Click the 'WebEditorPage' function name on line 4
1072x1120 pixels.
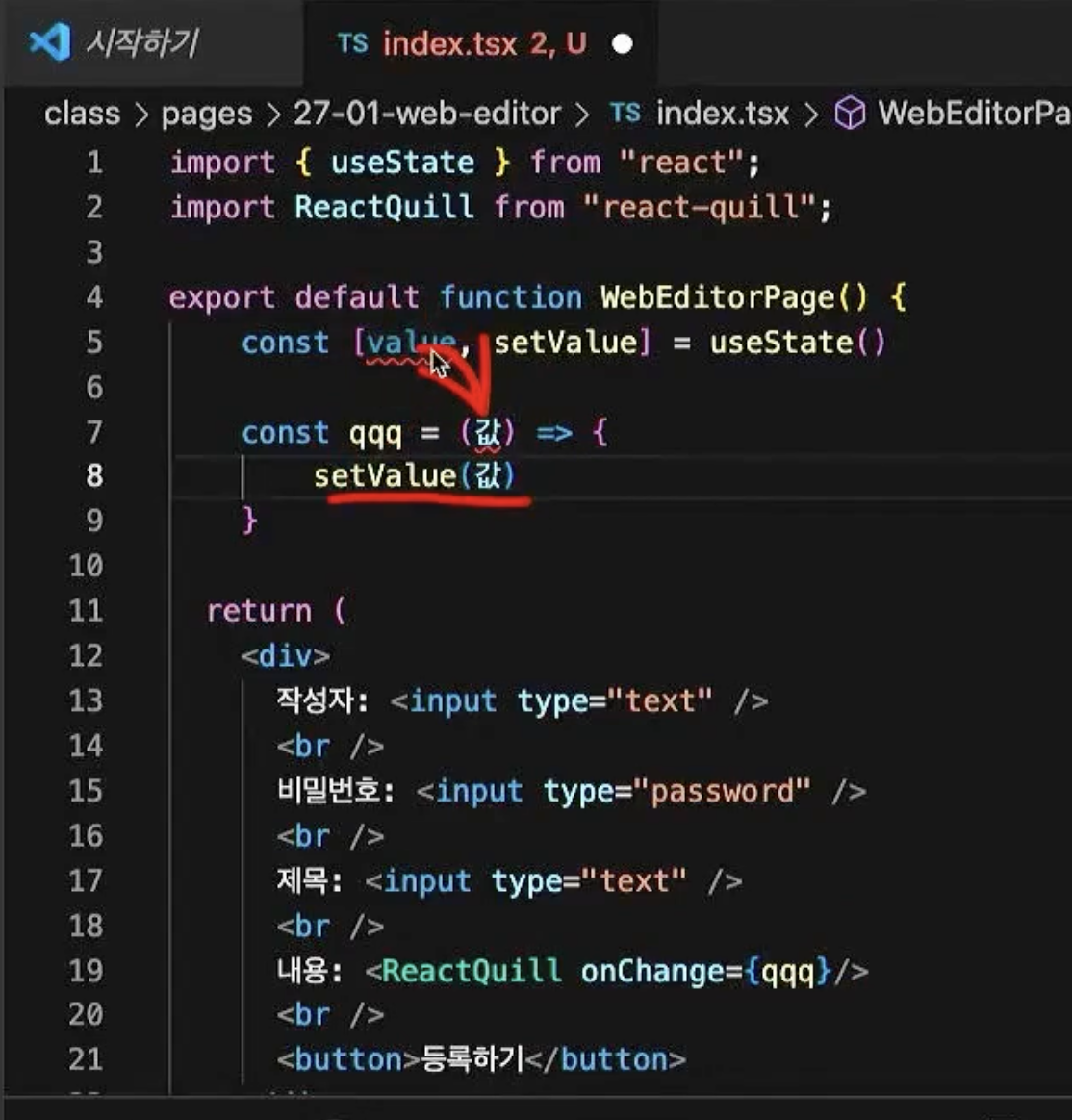click(x=717, y=297)
